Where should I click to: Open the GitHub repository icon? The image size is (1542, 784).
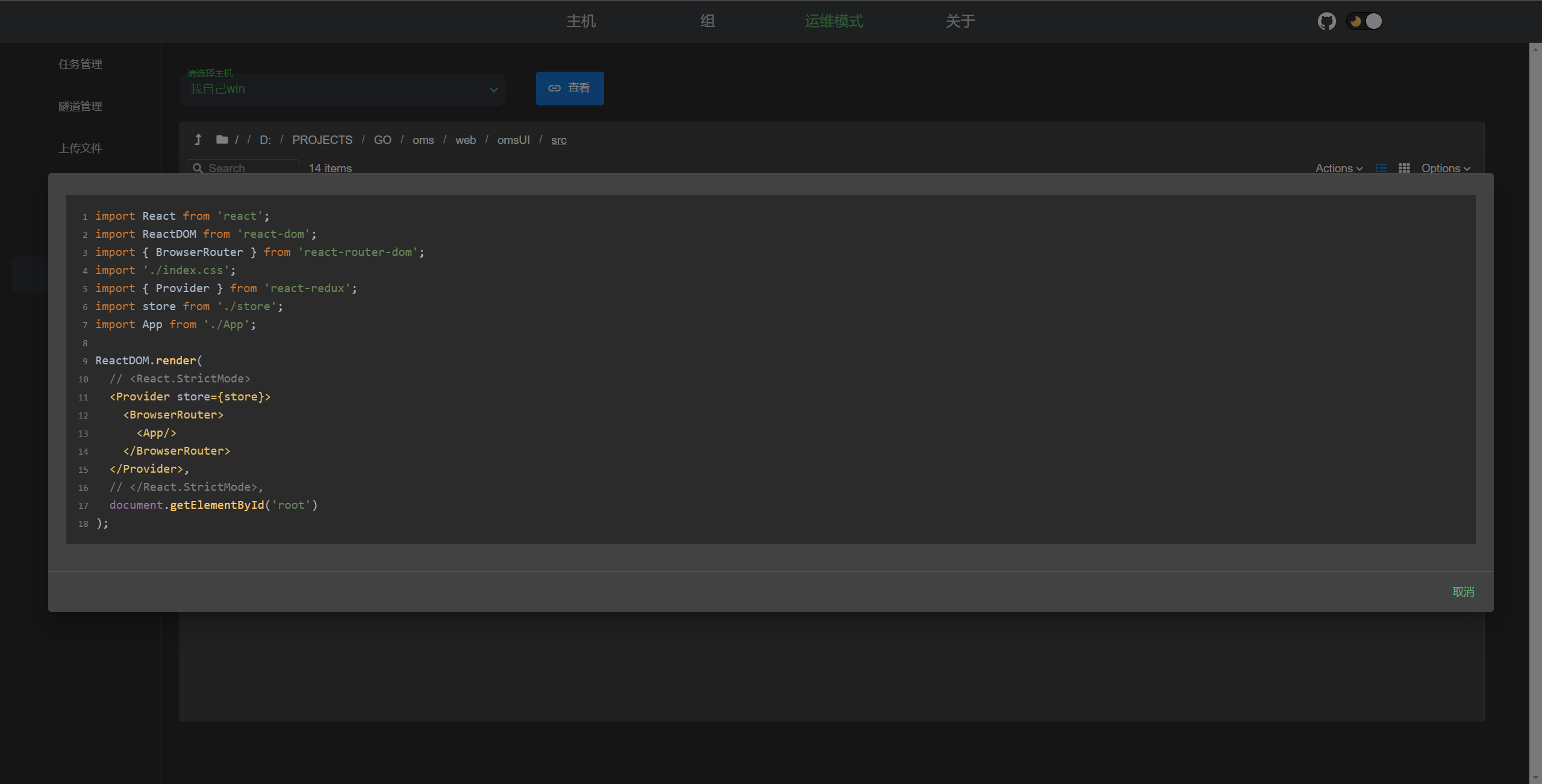click(x=1326, y=22)
